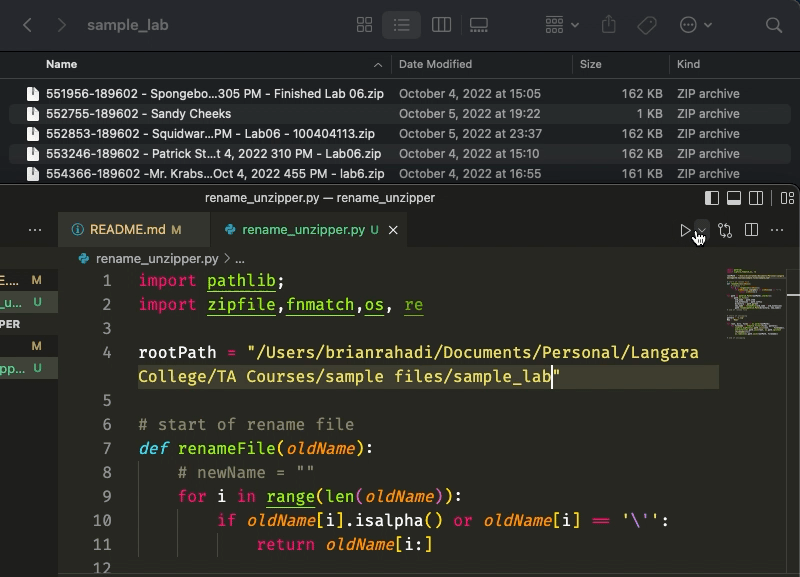Switch Finder to gallery view

479,25
